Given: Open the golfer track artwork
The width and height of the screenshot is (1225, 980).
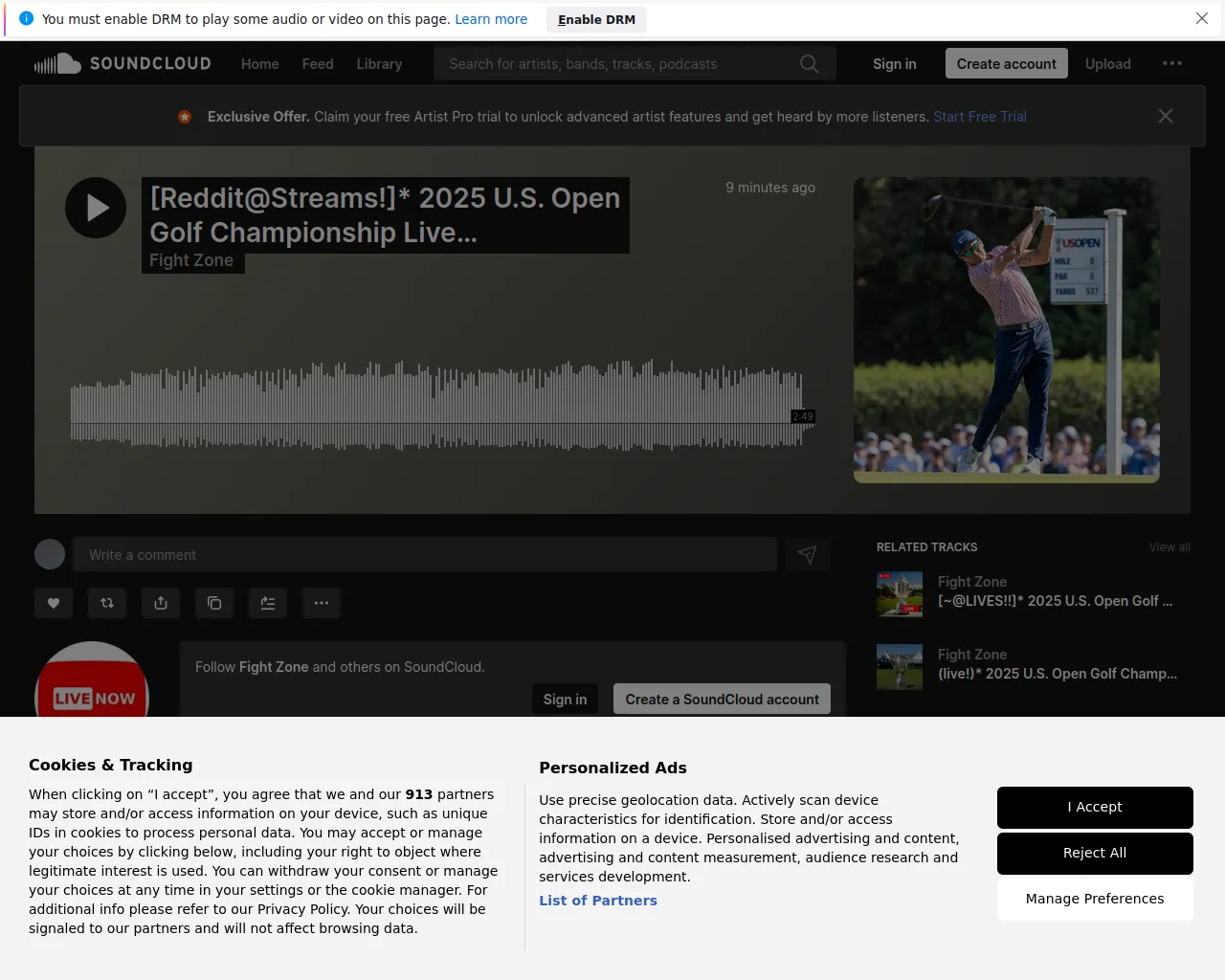Looking at the screenshot, I should (x=1007, y=330).
